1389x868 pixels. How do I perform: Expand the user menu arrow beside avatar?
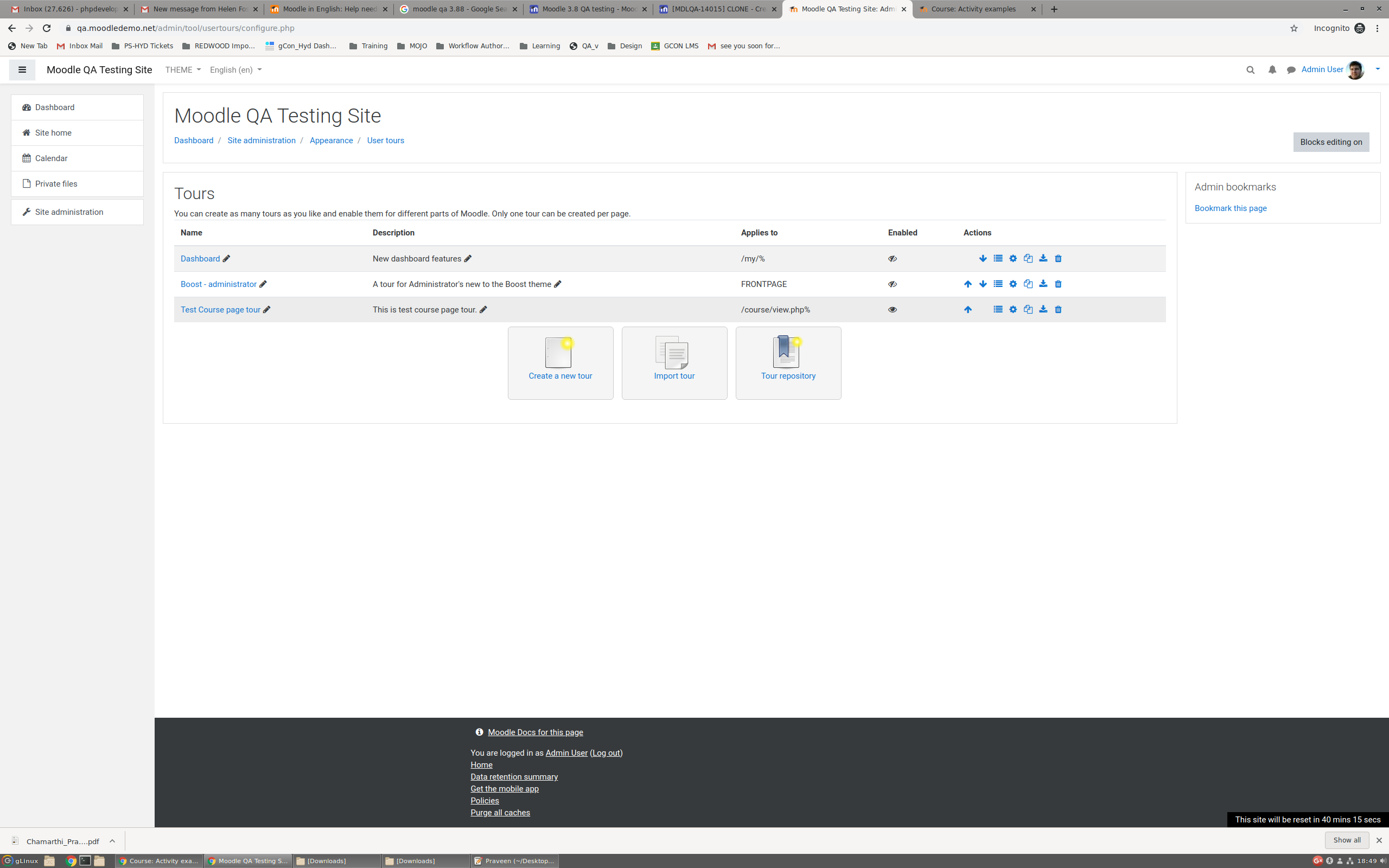coord(1377,69)
